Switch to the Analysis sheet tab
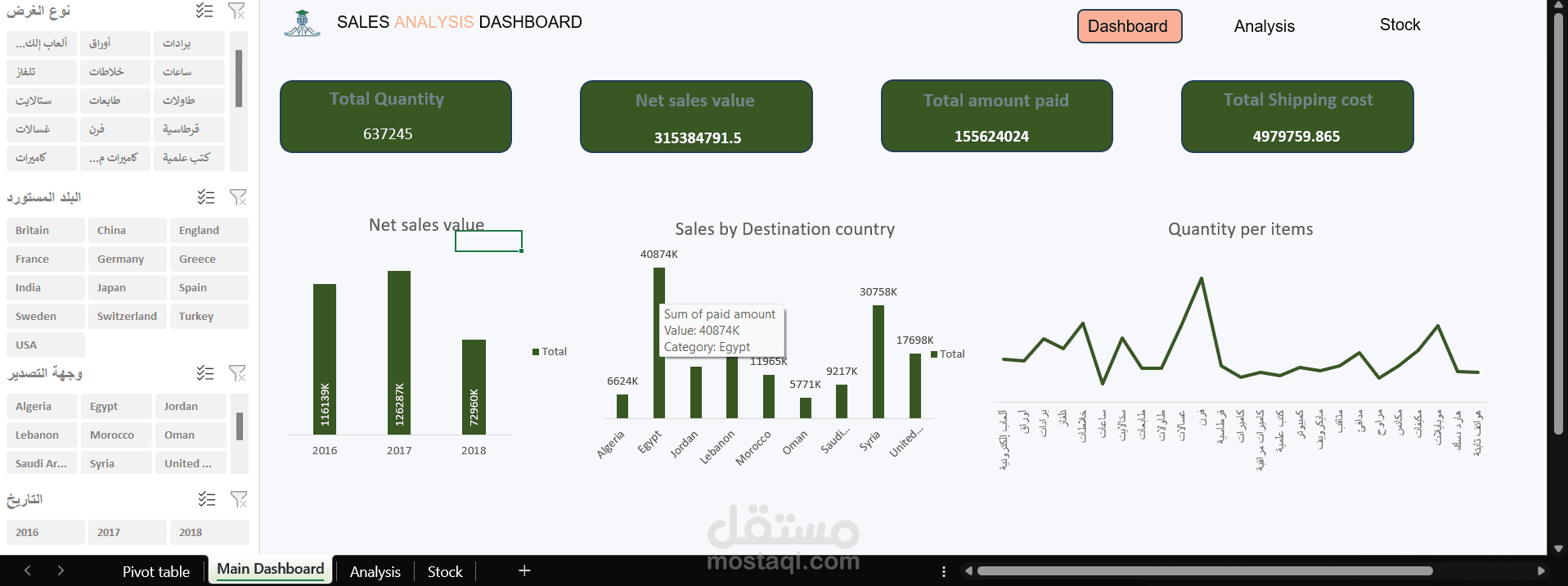The height and width of the screenshot is (586, 1568). coord(375,571)
